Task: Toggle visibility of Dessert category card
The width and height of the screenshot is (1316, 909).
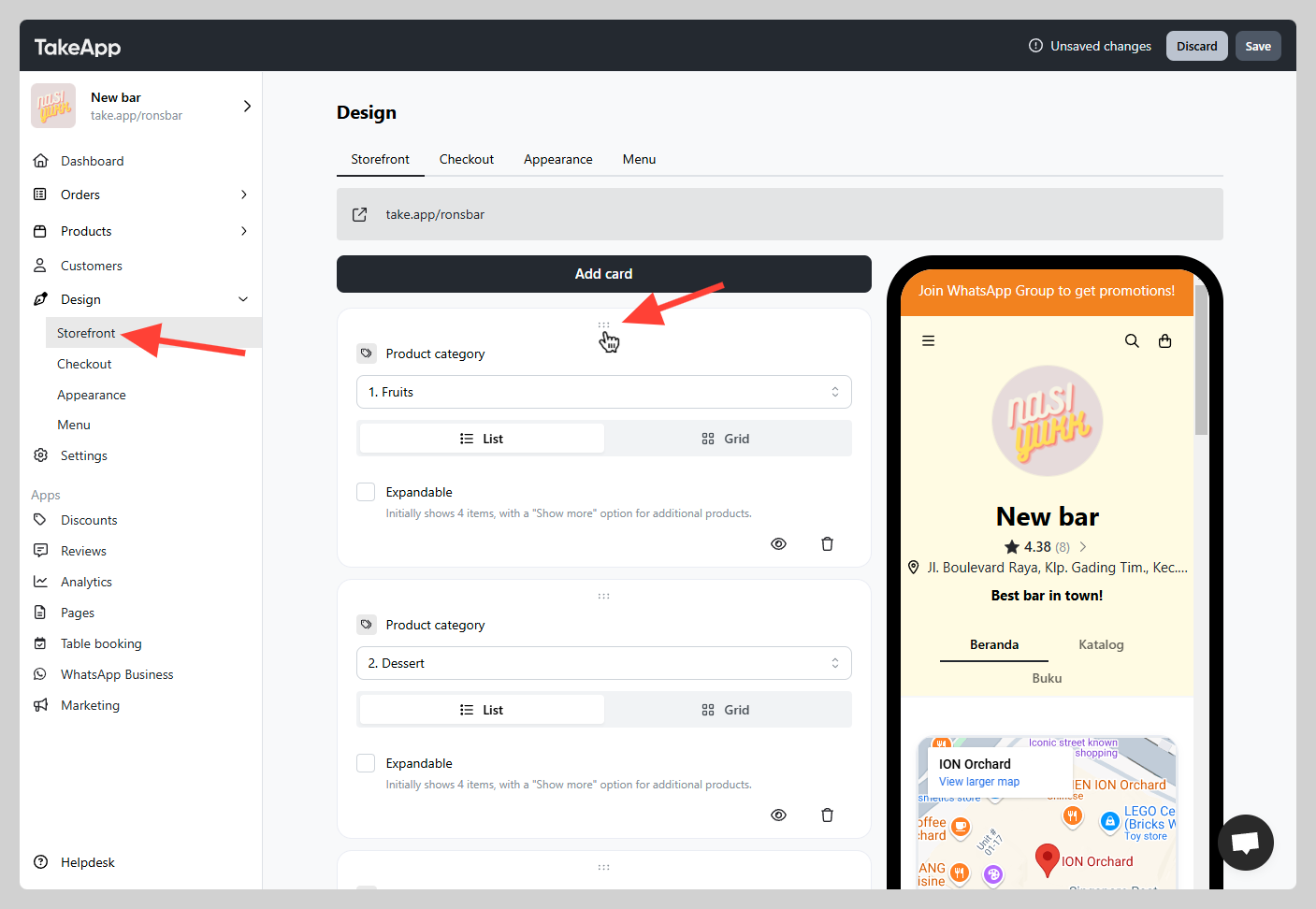Action: click(x=778, y=815)
